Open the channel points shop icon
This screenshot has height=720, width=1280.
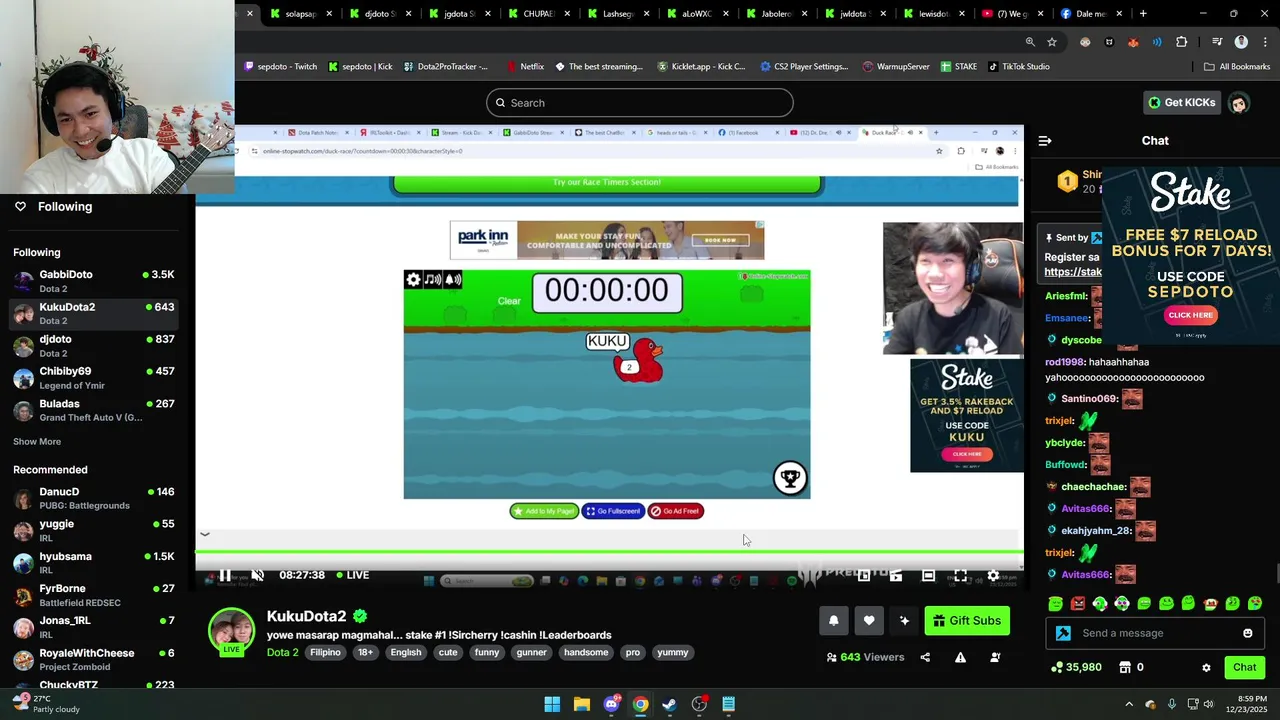click(1125, 667)
